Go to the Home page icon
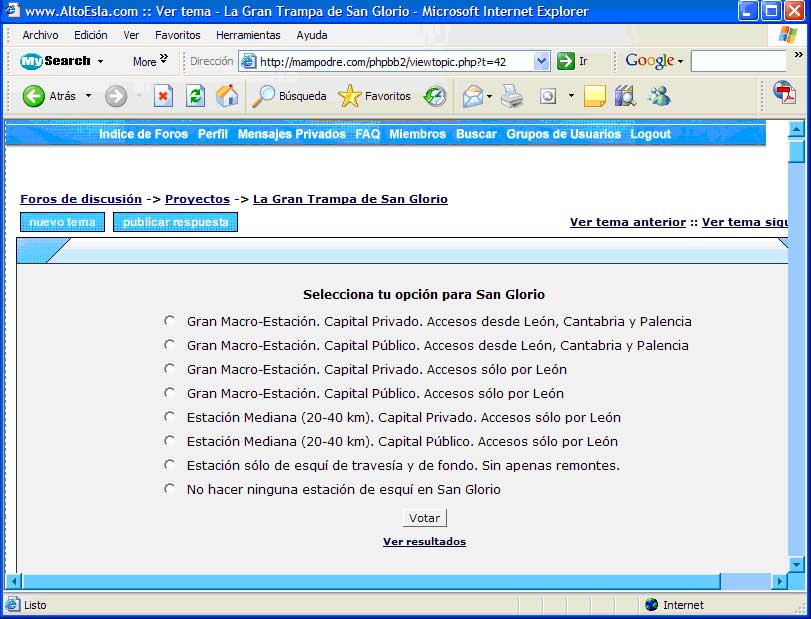 (x=227, y=96)
